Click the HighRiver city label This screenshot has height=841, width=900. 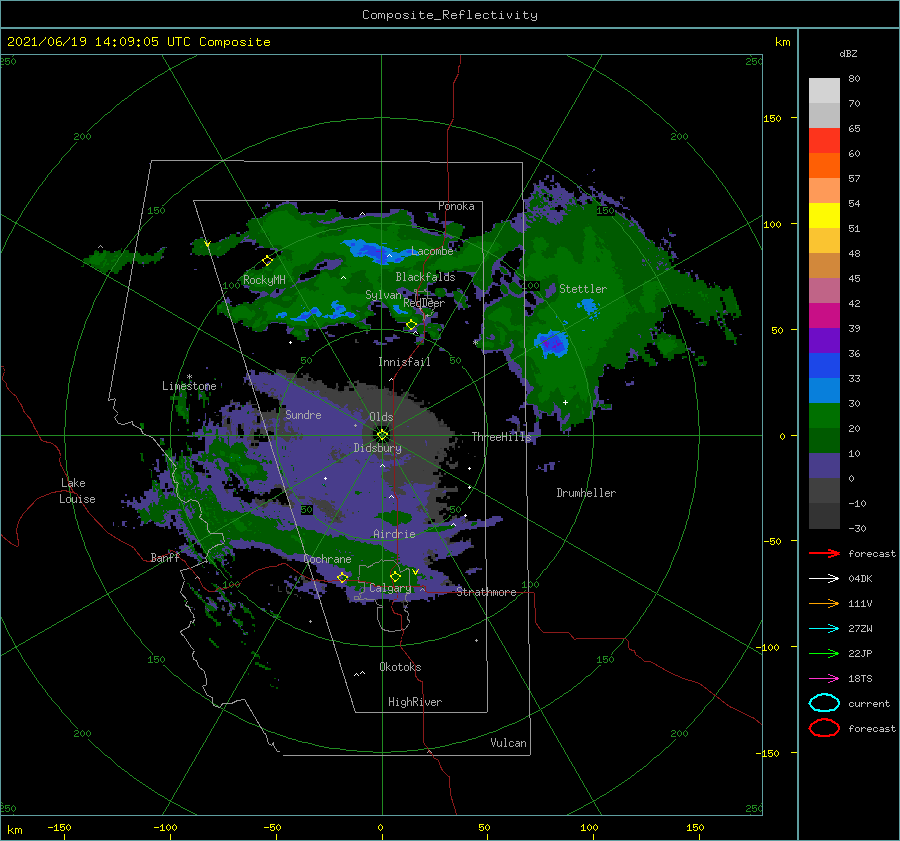[x=415, y=702]
